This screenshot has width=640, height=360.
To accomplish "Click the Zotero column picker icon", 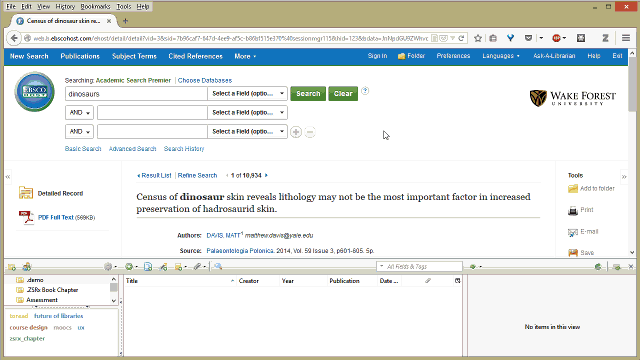I will (x=458, y=281).
